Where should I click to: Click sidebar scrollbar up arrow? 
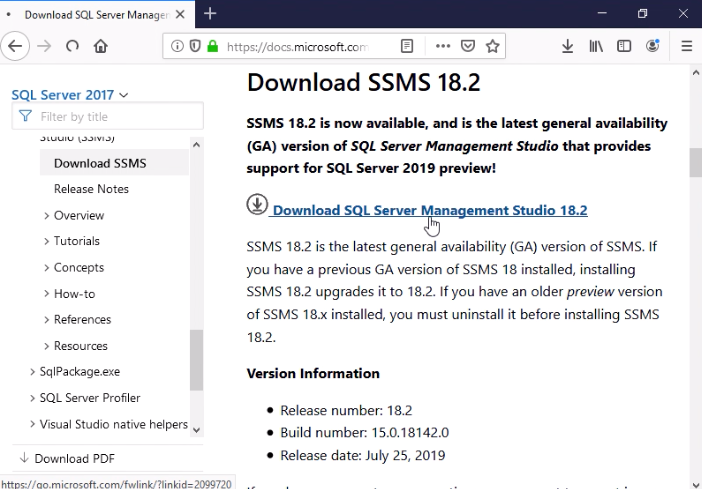[x=196, y=144]
